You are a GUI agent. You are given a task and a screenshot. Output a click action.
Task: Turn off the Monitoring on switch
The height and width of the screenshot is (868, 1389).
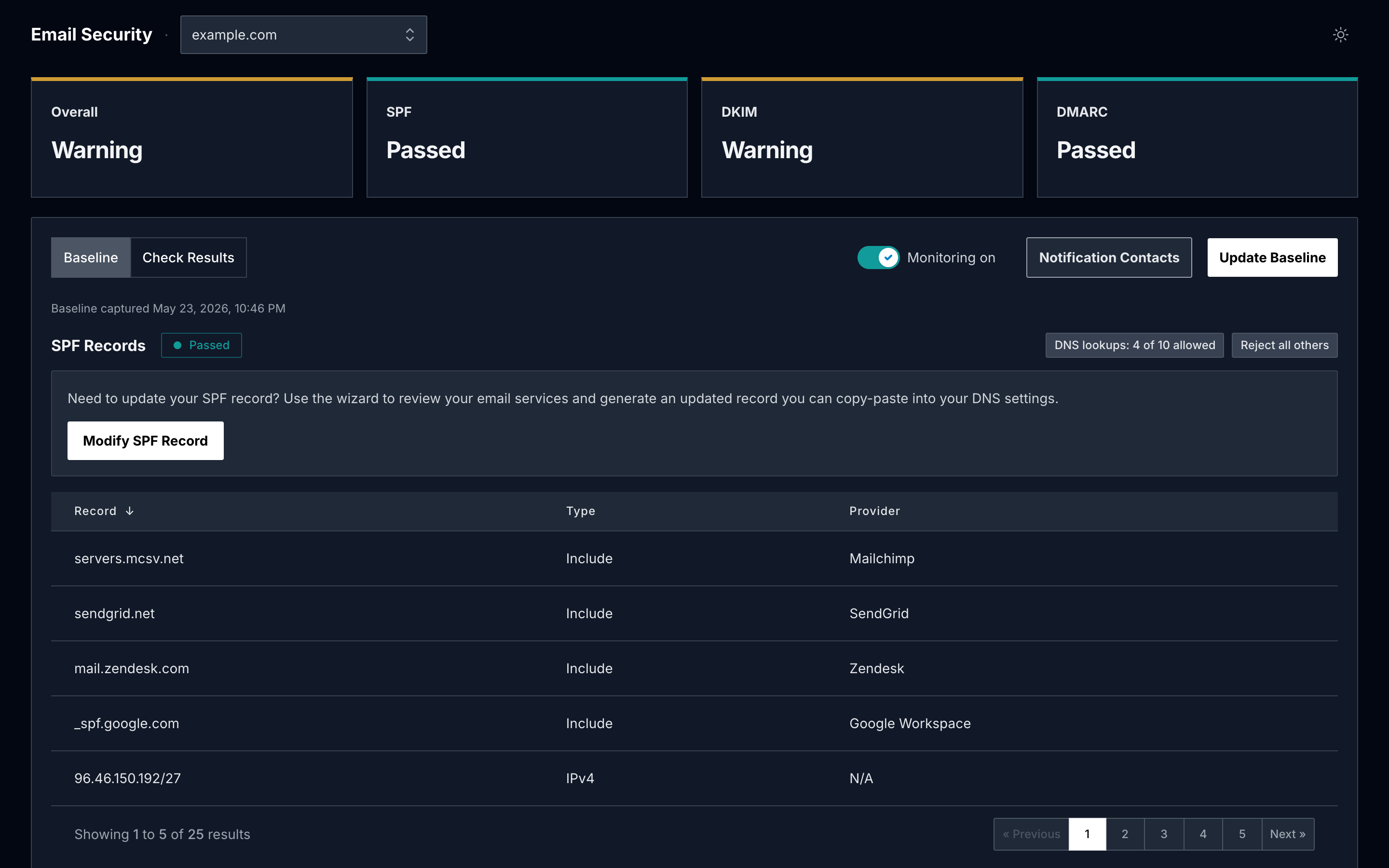(878, 258)
